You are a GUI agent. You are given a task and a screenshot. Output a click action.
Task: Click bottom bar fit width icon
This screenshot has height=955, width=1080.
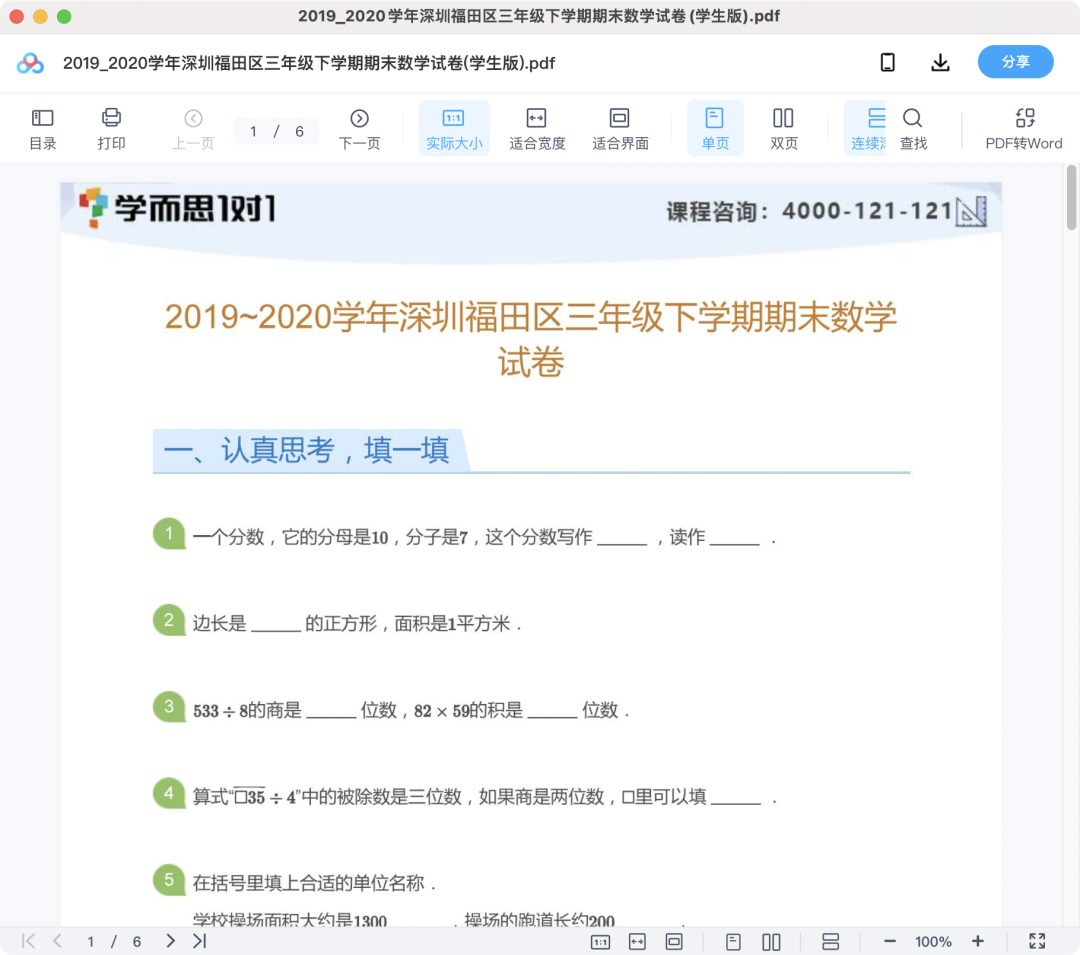point(637,942)
